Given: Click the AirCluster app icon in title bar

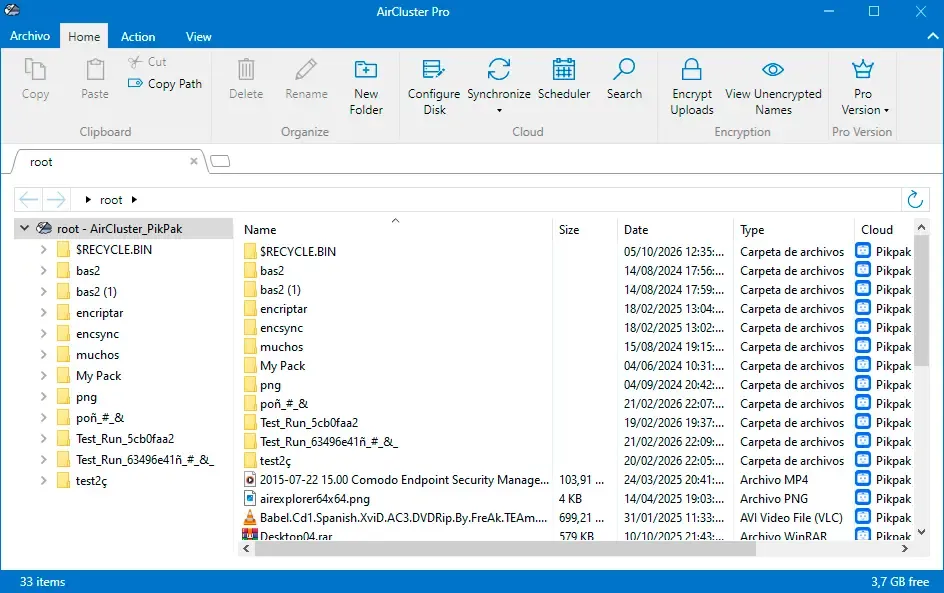Looking at the screenshot, I should pos(12,10).
